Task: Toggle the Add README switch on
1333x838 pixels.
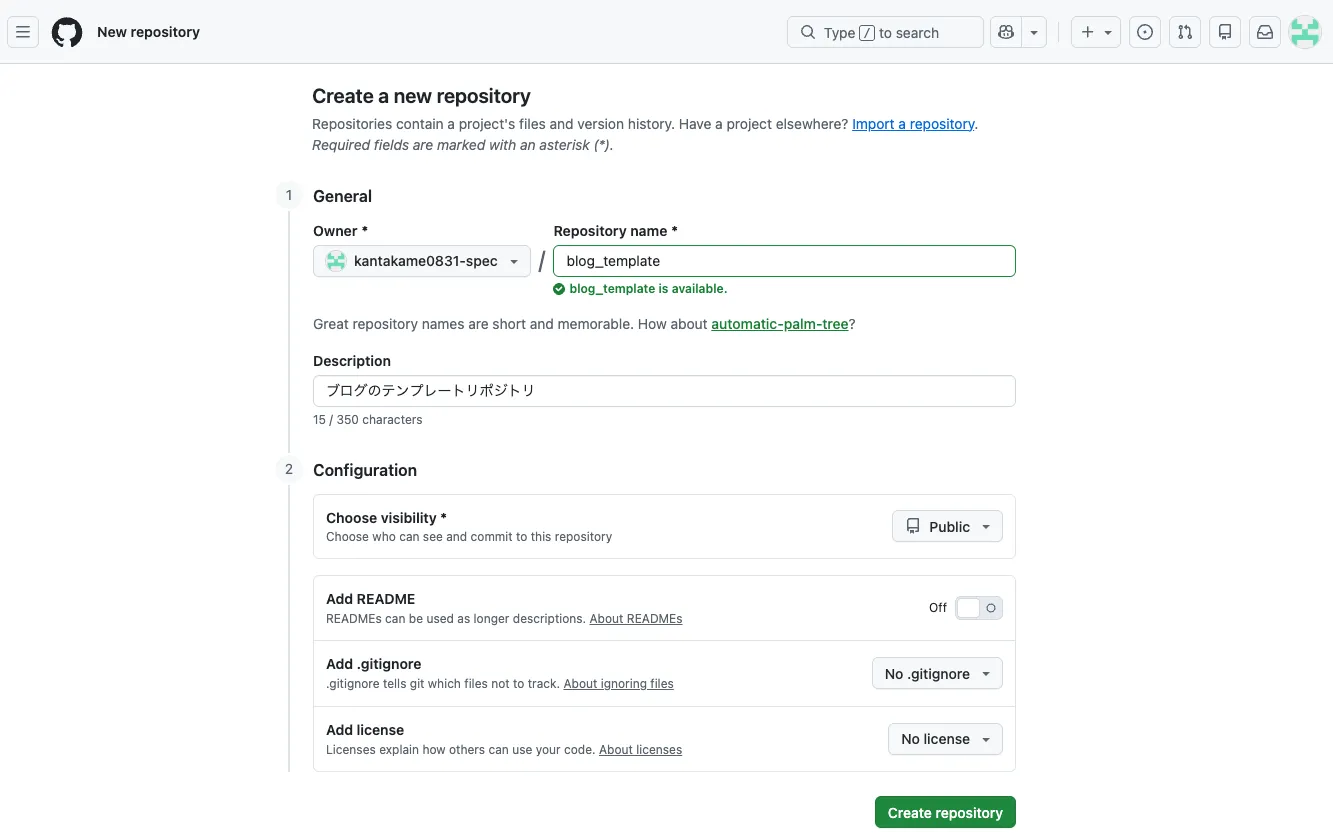Action: tap(978, 608)
